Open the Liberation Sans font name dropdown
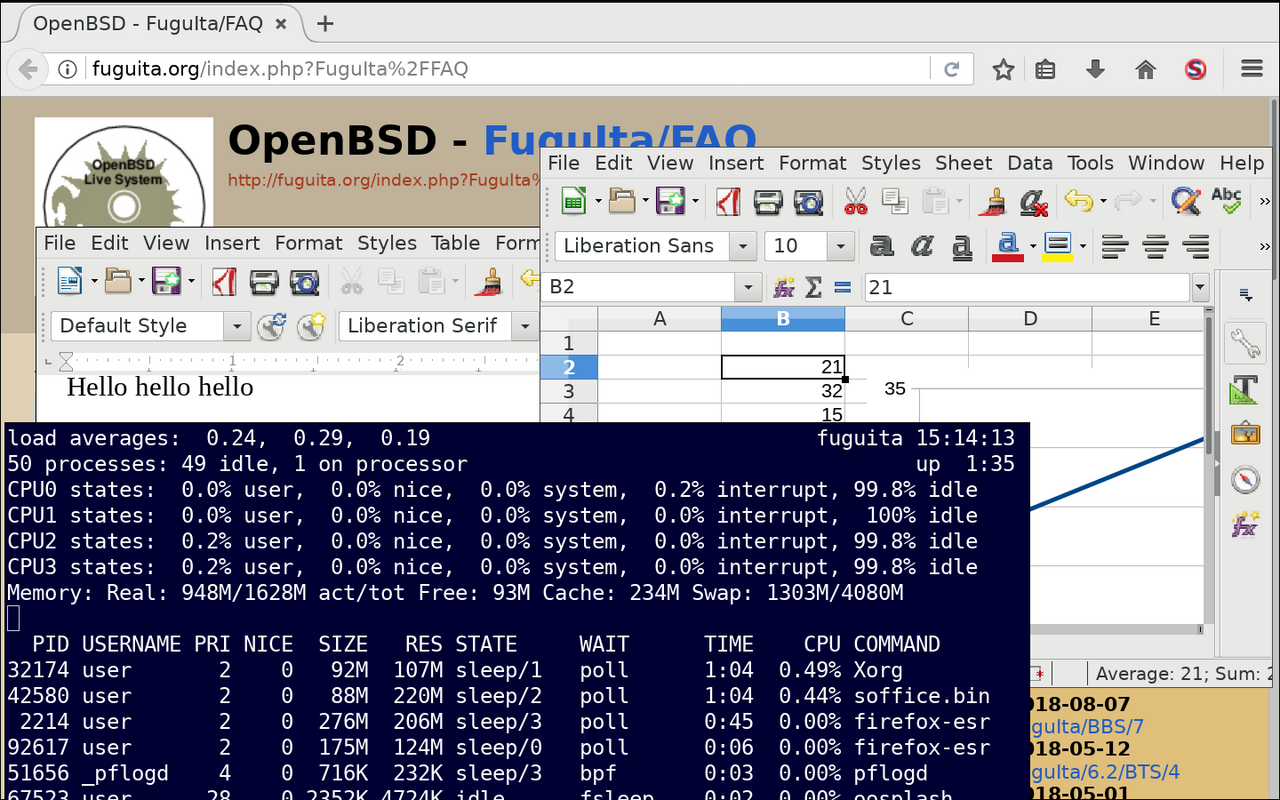The height and width of the screenshot is (800, 1280). 743,246
